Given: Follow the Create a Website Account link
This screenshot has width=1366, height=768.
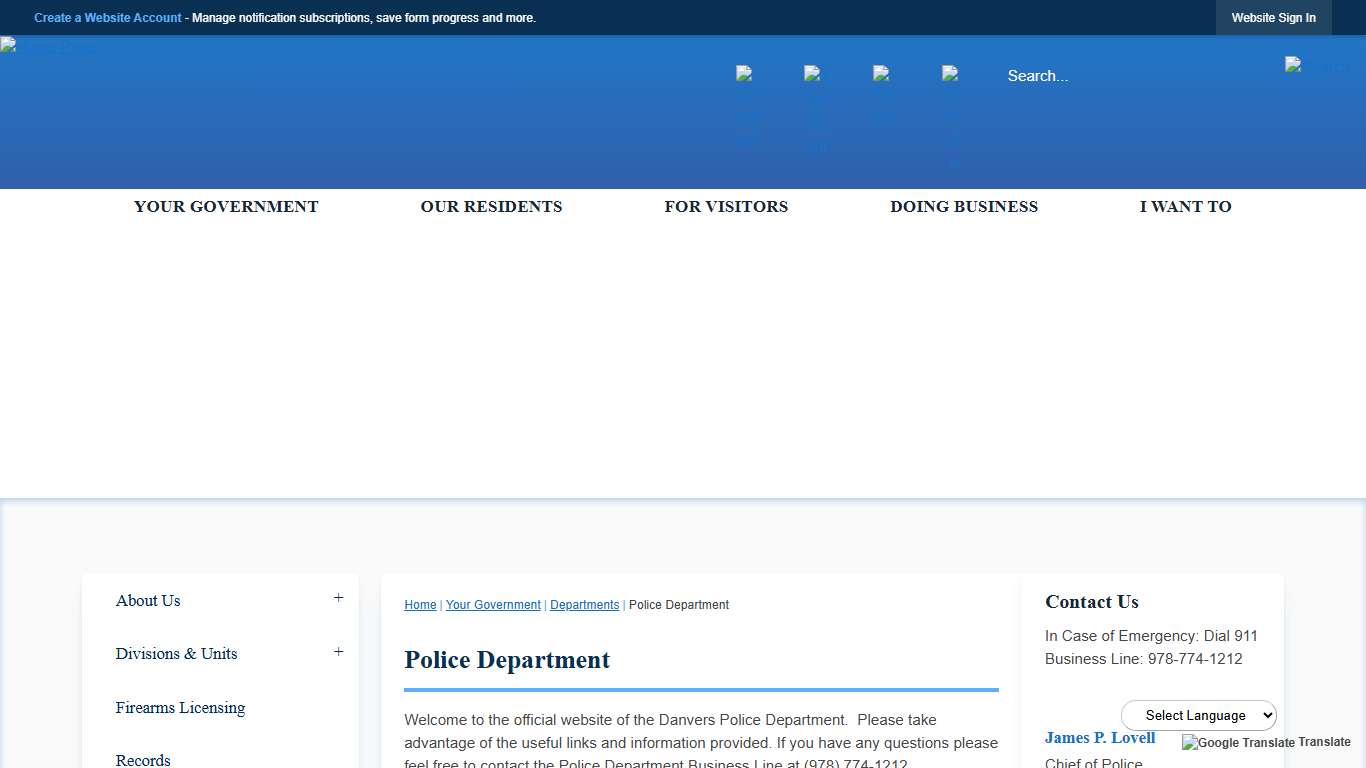Looking at the screenshot, I should (x=108, y=18).
